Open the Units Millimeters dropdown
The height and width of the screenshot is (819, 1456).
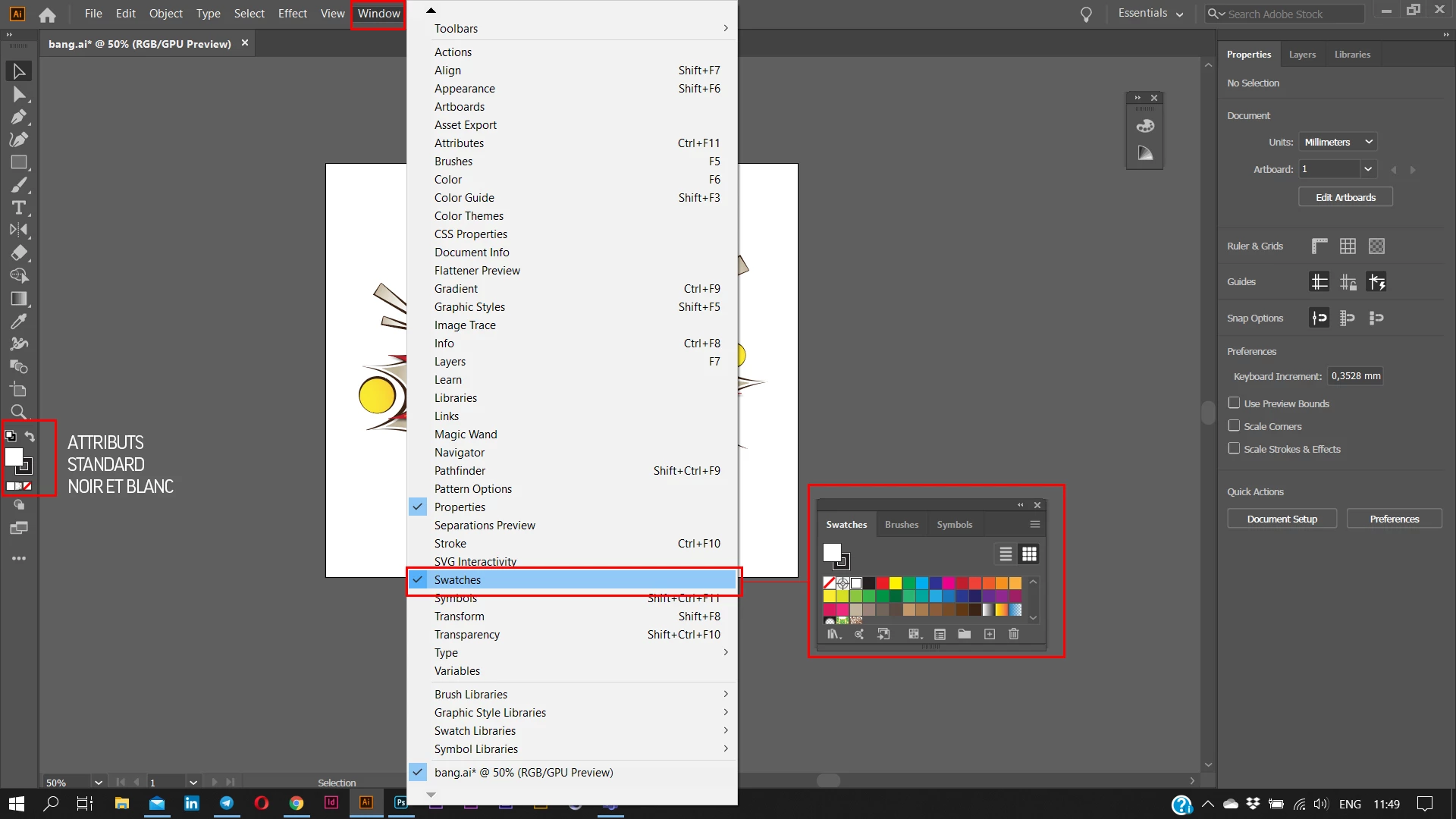pyautogui.click(x=1338, y=142)
